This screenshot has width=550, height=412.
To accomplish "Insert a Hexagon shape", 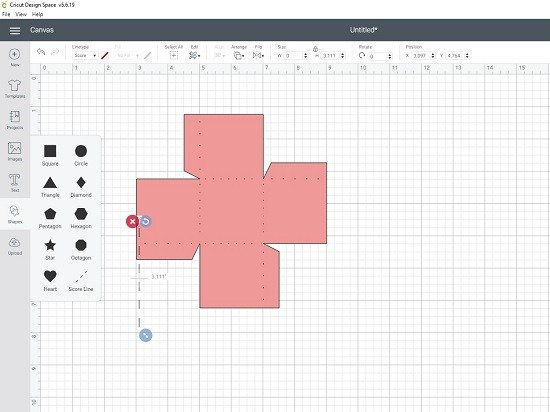I will click(x=81, y=218).
